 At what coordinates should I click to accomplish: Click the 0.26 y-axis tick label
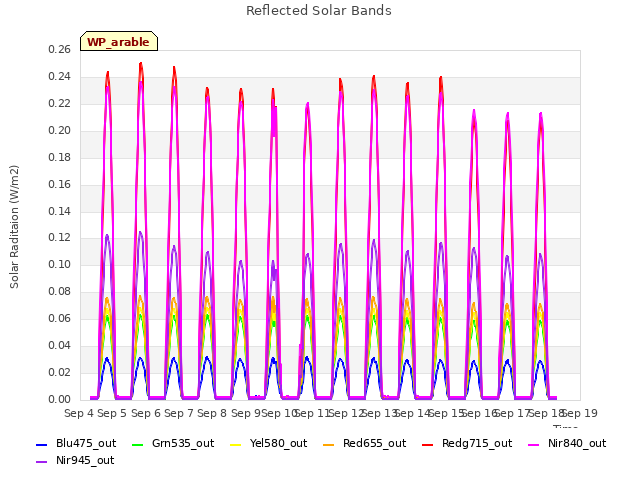click(x=59, y=49)
